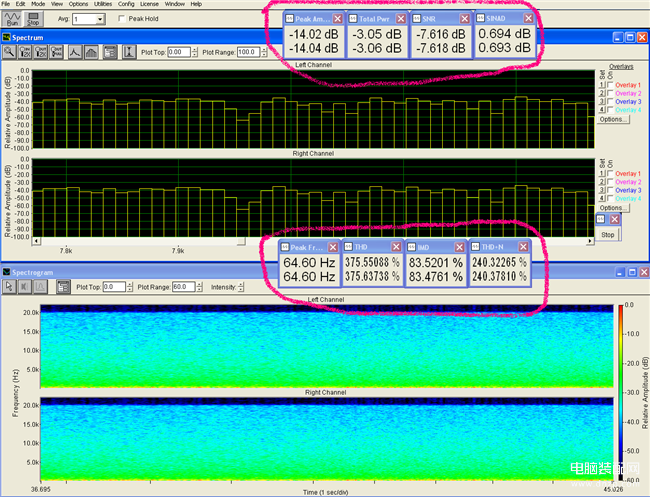Click the Spectrum zoom-out max icon

pyautogui.click(x=56, y=52)
